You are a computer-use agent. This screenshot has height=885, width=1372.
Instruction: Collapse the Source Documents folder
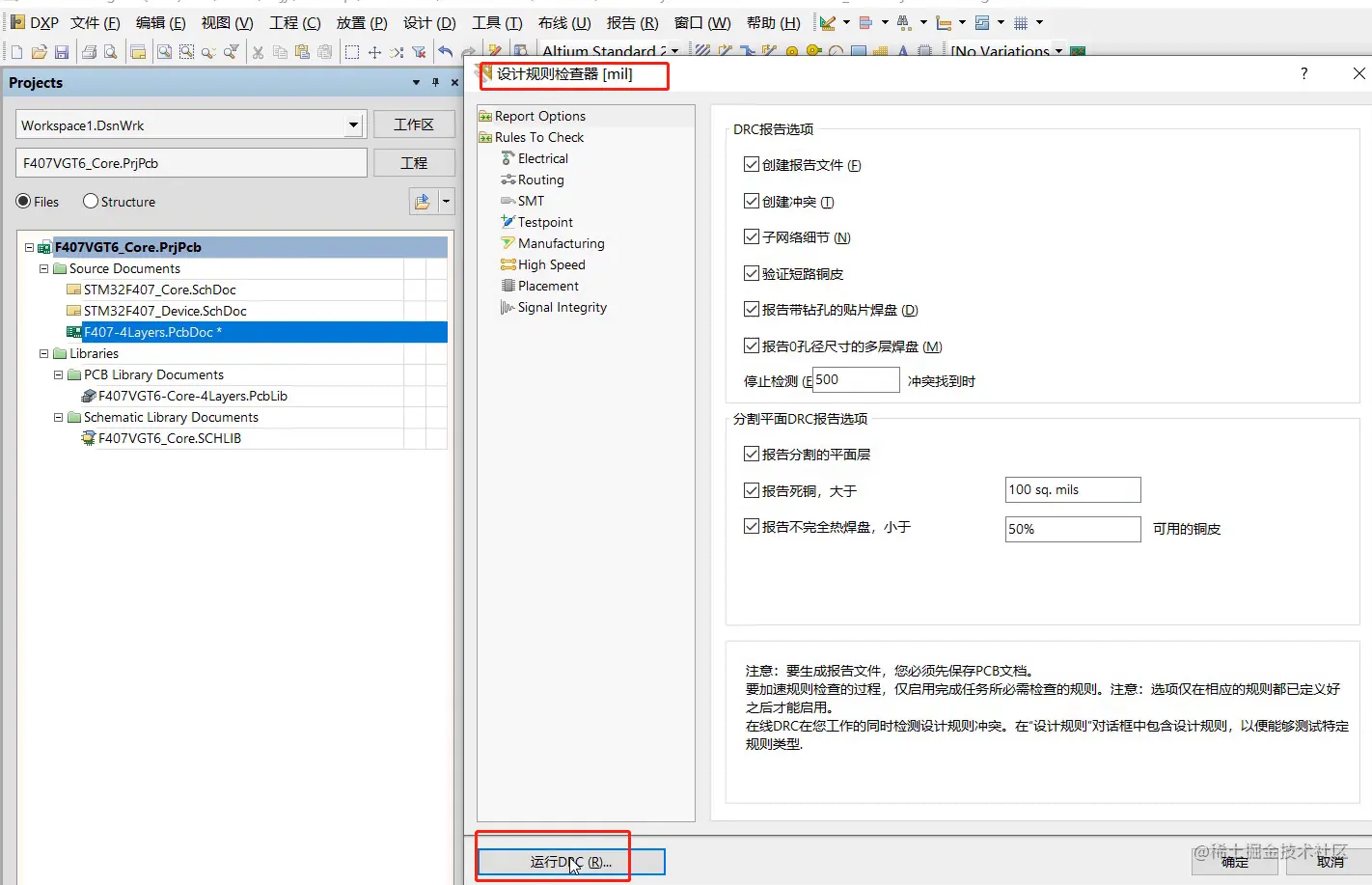pyautogui.click(x=43, y=268)
